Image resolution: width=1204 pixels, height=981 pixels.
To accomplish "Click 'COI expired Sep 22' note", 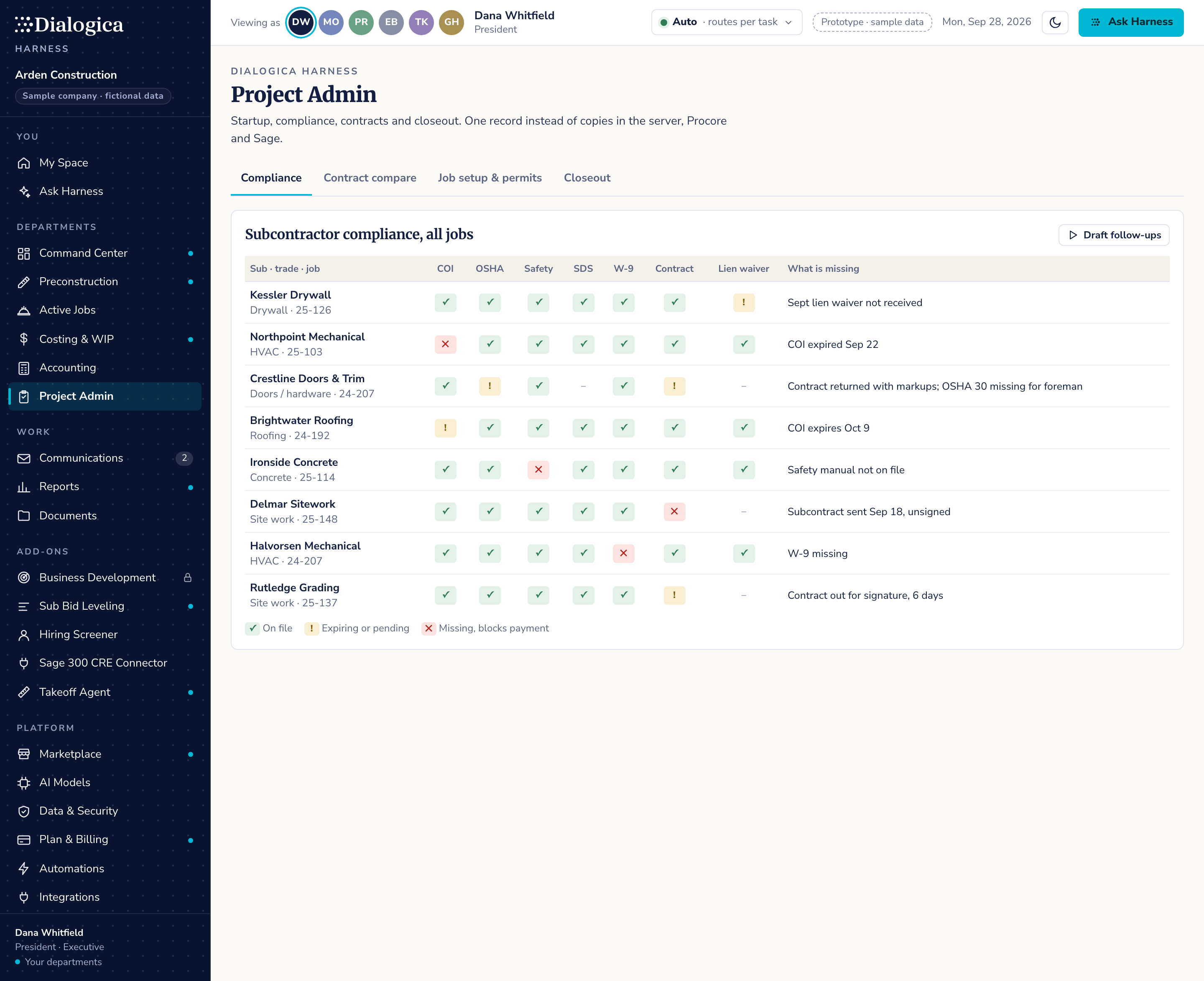I will point(833,345).
